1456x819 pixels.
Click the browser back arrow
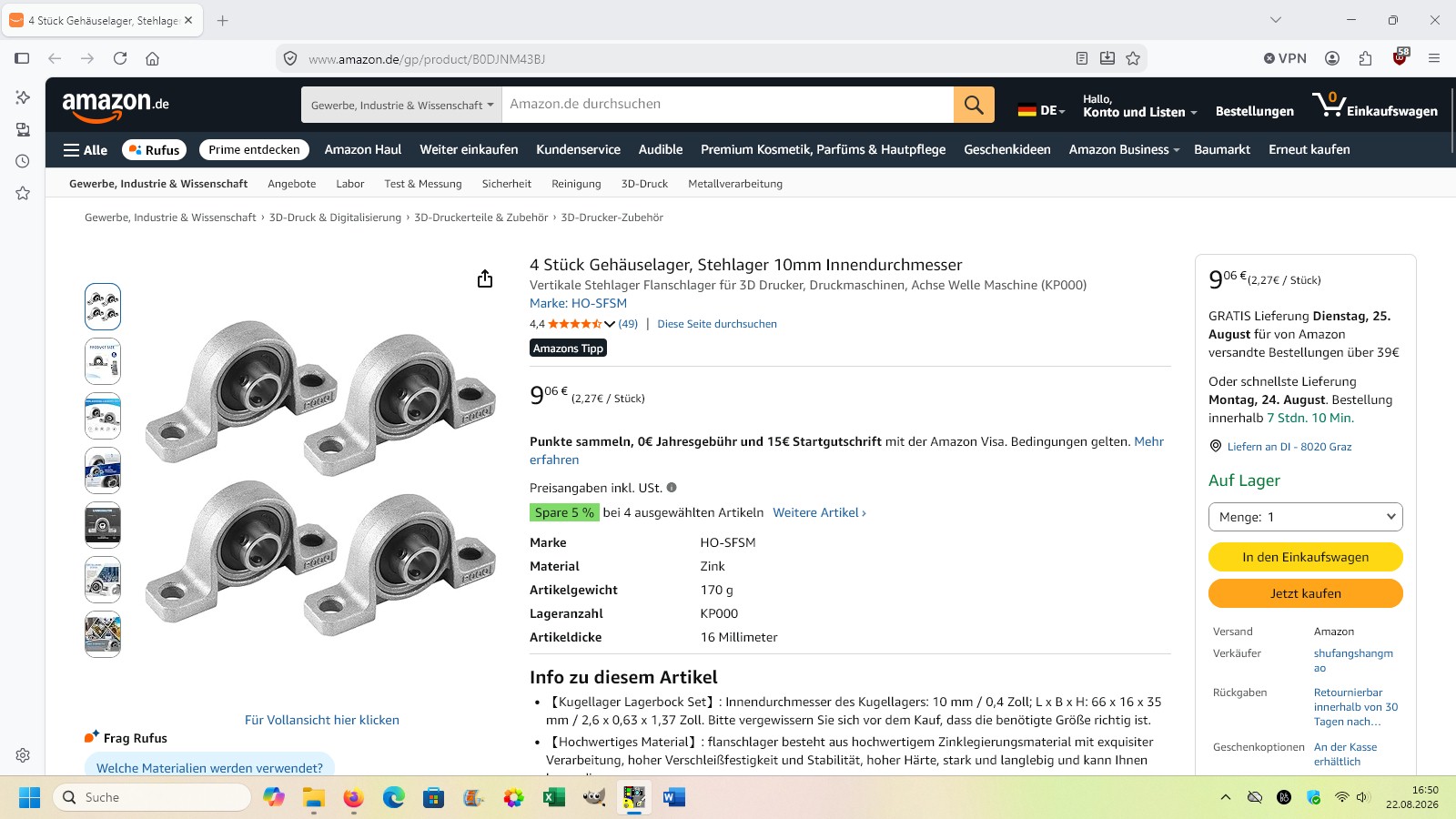click(55, 58)
